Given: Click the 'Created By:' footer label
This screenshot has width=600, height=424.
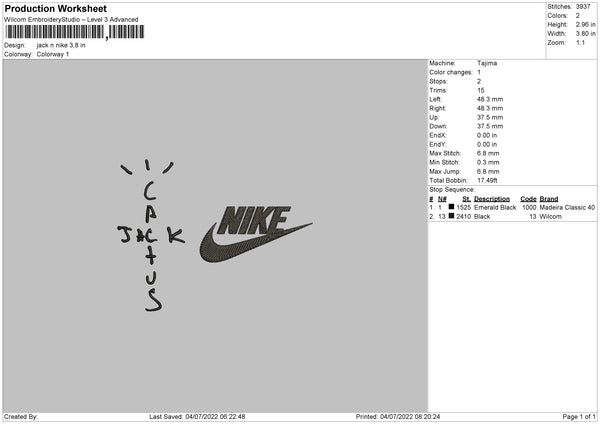Looking at the screenshot, I should 21,417.
